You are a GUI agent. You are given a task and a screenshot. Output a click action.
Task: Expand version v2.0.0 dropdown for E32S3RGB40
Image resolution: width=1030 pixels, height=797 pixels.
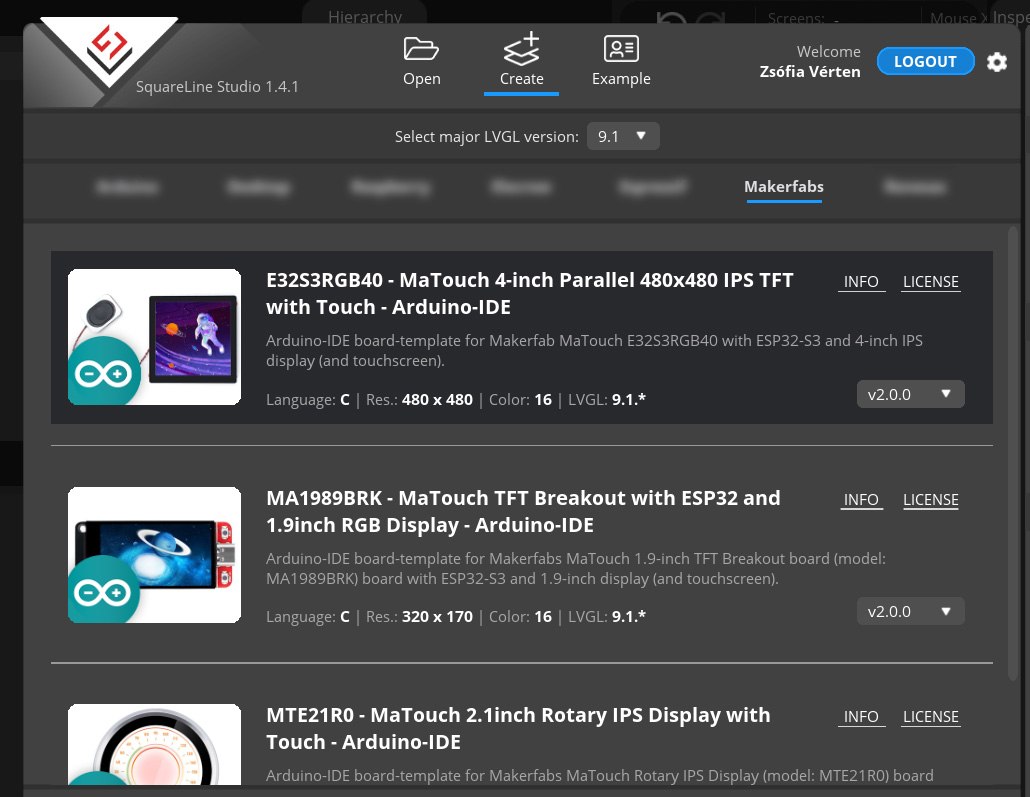(x=910, y=394)
